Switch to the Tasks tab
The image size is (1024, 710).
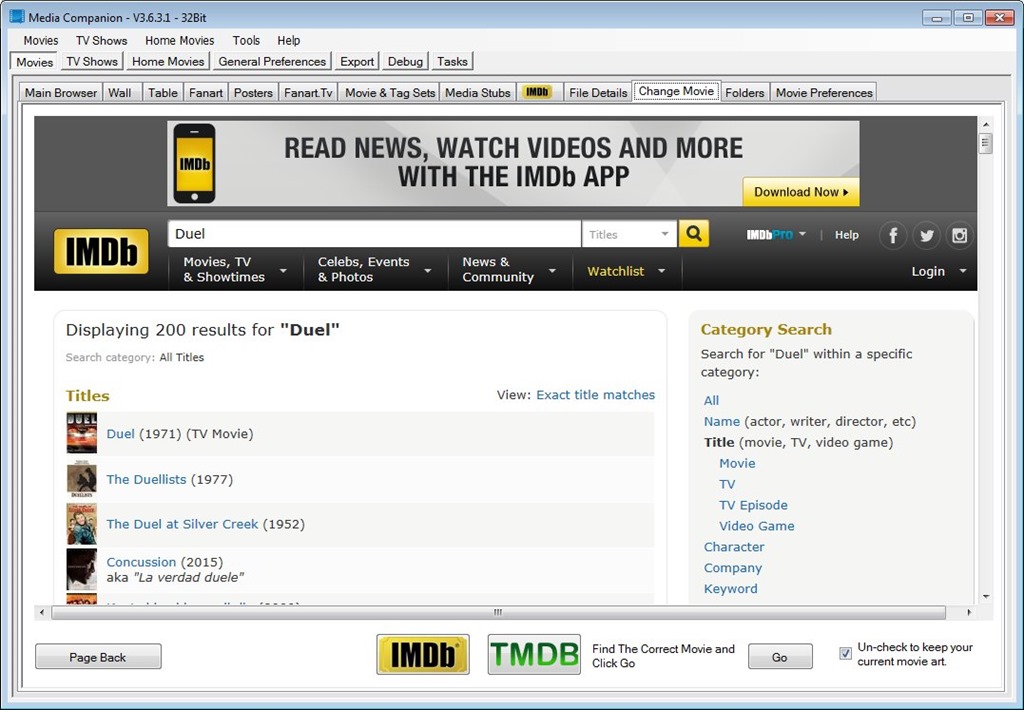coord(452,61)
